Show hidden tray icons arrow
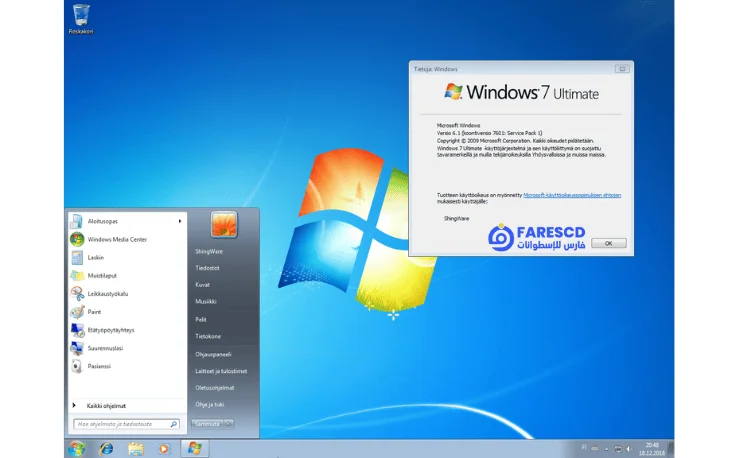Viewport: 738px width, 458px height. (x=606, y=449)
